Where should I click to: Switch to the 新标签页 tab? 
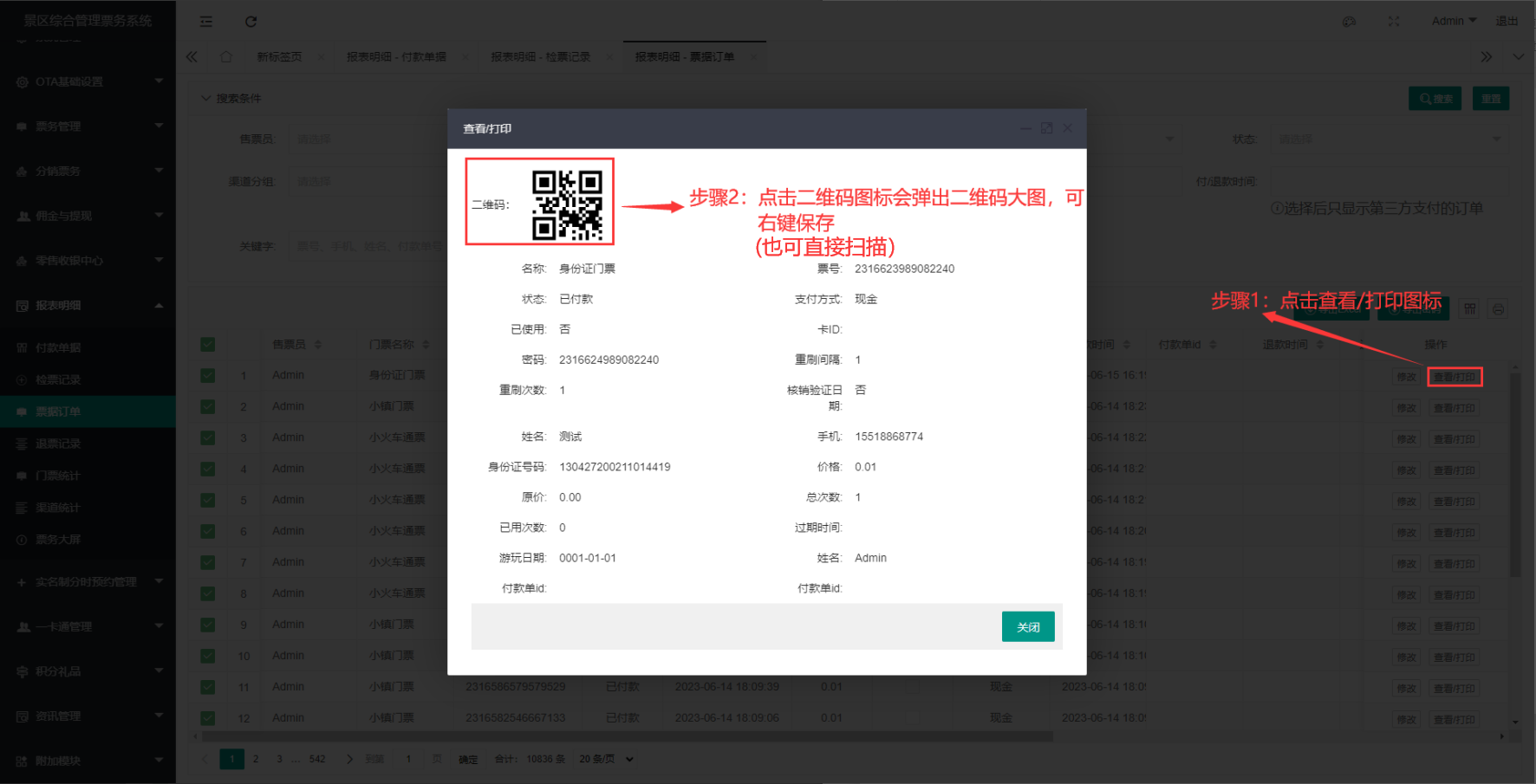[279, 57]
